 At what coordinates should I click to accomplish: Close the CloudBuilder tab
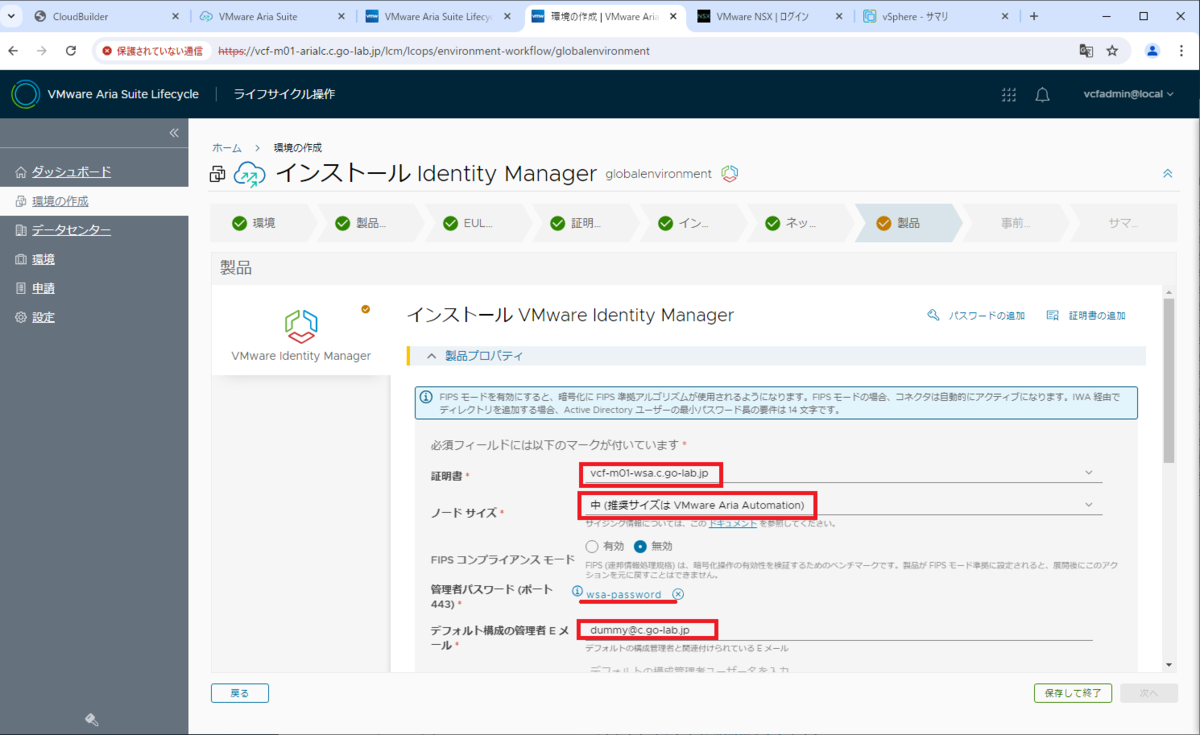(175, 16)
